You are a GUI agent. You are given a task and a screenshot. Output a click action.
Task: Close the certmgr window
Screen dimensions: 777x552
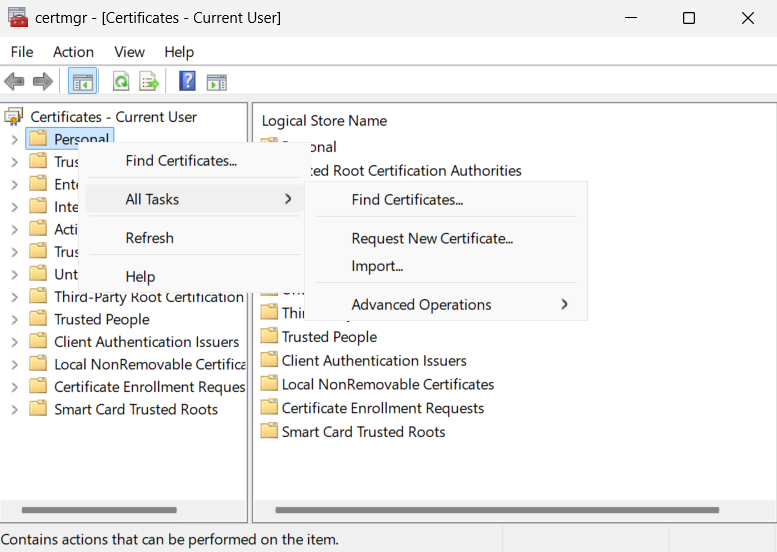(748, 18)
